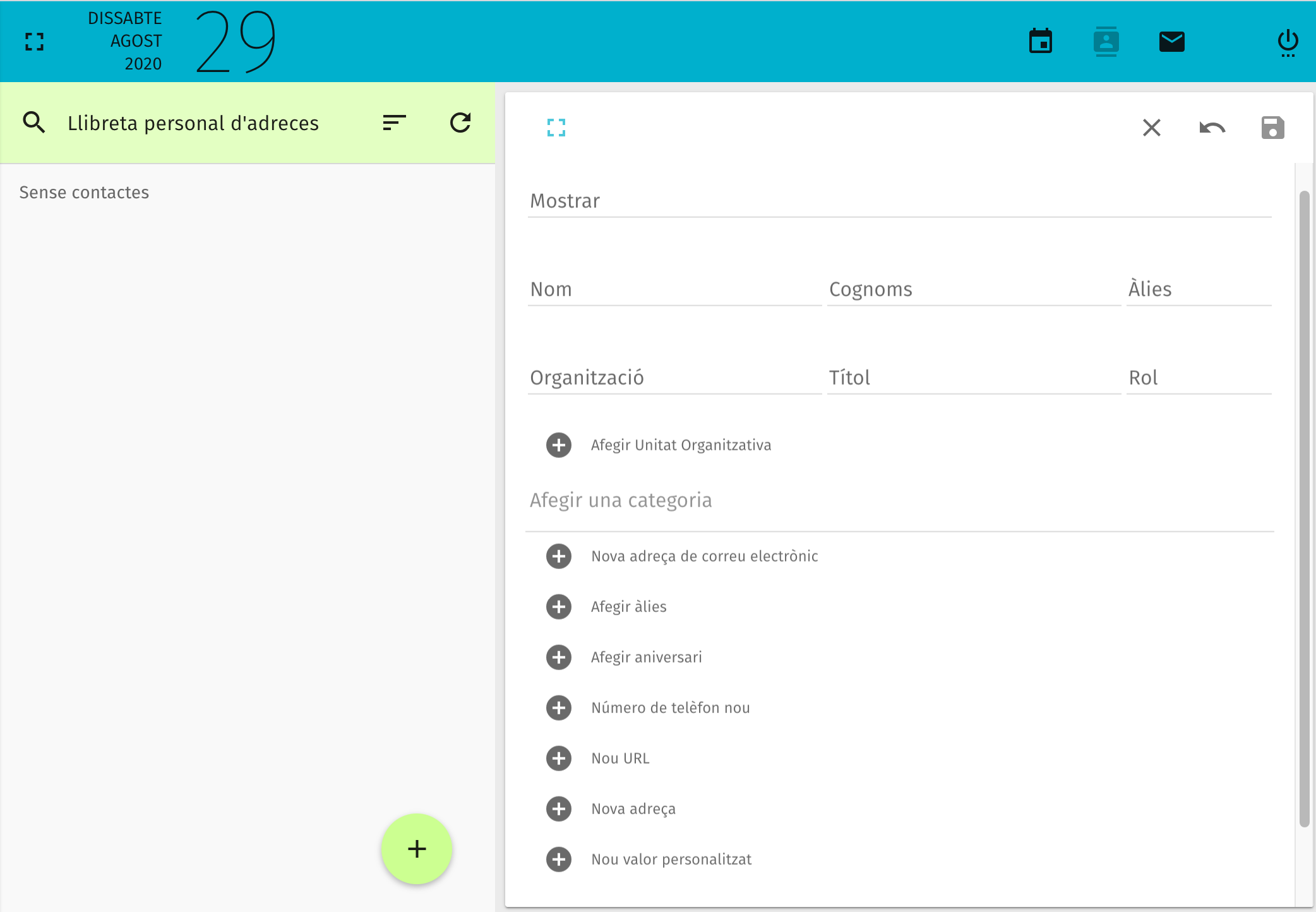This screenshot has width=1316, height=912.
Task: Save the contact with disk icon
Action: 1272,128
